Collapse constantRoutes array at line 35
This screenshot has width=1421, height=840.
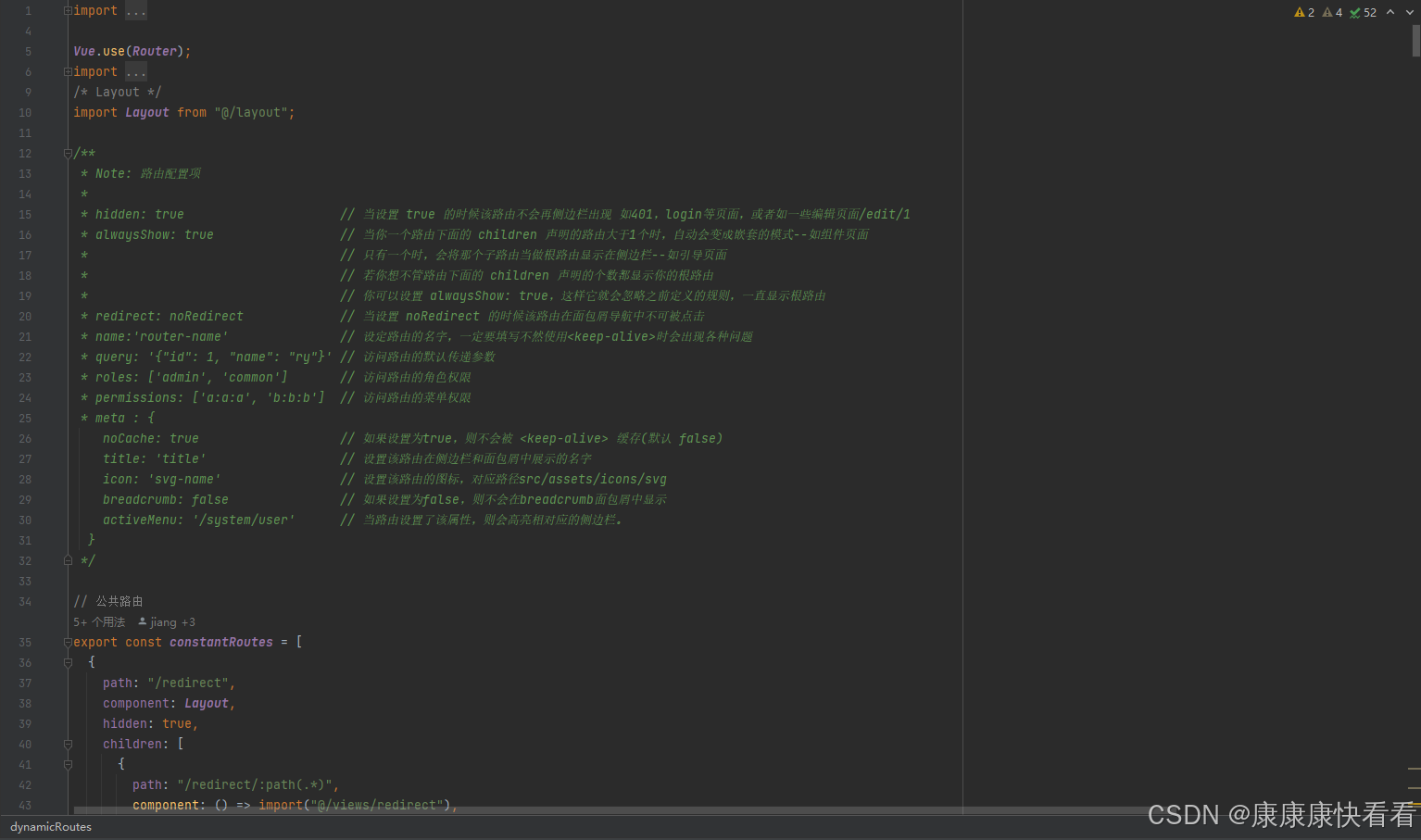(x=68, y=643)
